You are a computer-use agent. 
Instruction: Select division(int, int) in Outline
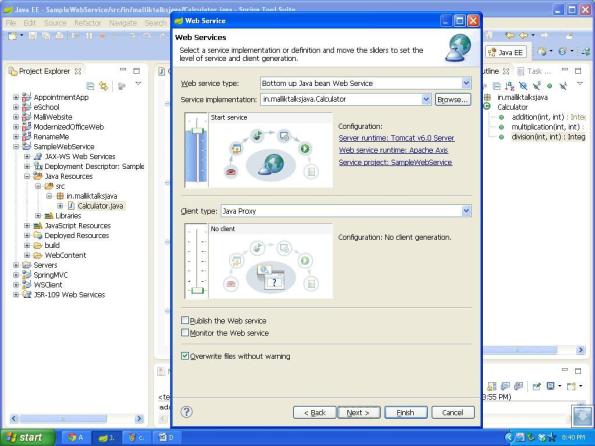coord(548,137)
